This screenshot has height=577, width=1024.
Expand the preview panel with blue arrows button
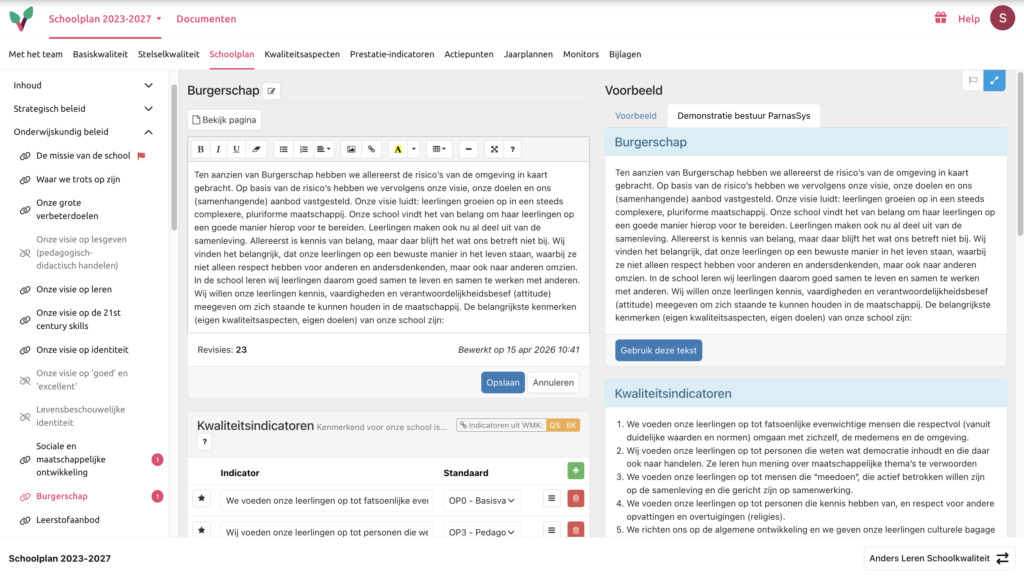[x=994, y=80]
